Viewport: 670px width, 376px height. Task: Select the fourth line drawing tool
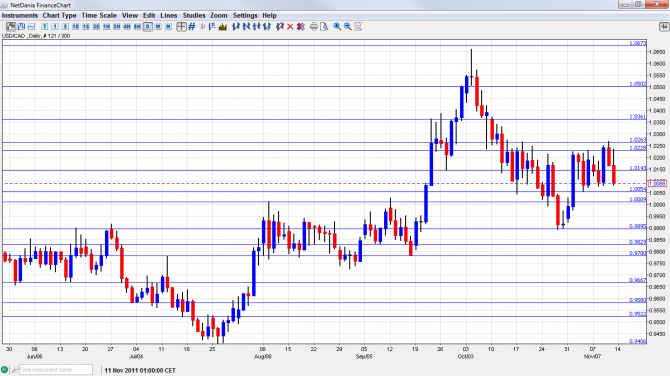coord(267,26)
